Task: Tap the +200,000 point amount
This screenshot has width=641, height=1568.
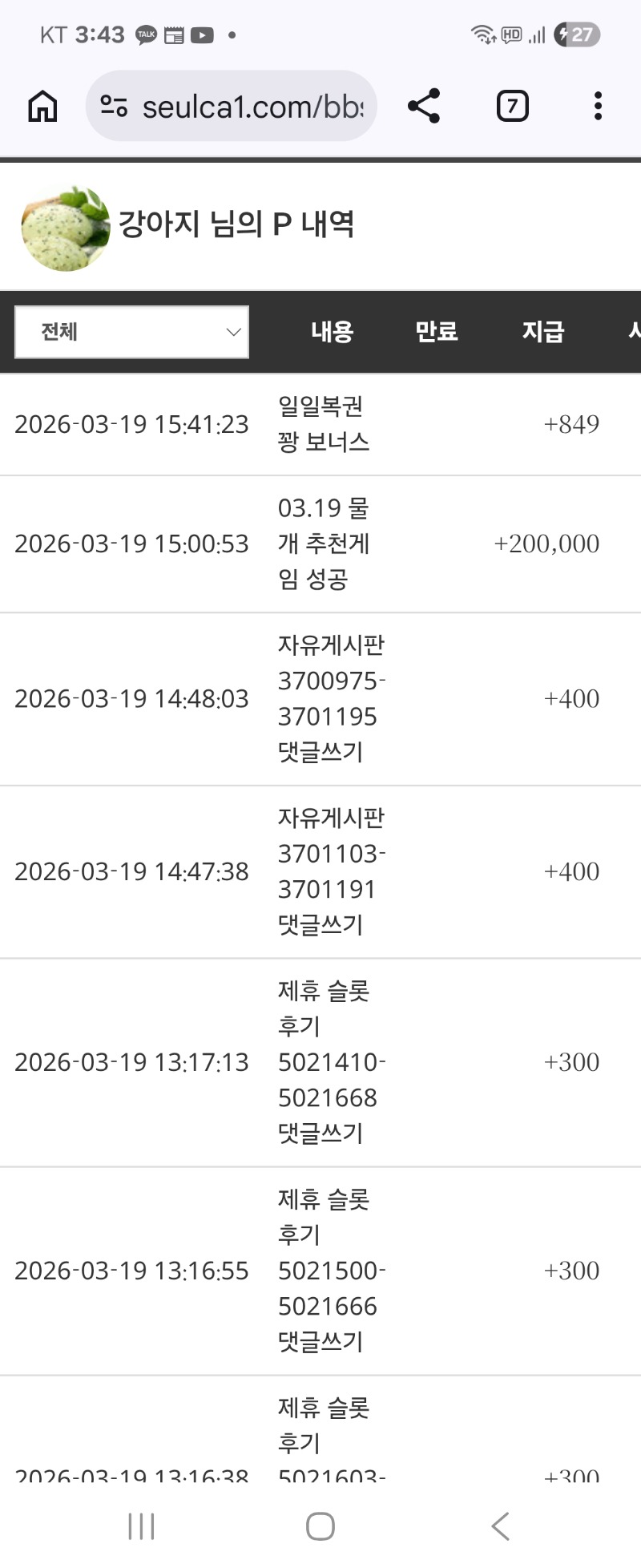Action: tap(546, 544)
